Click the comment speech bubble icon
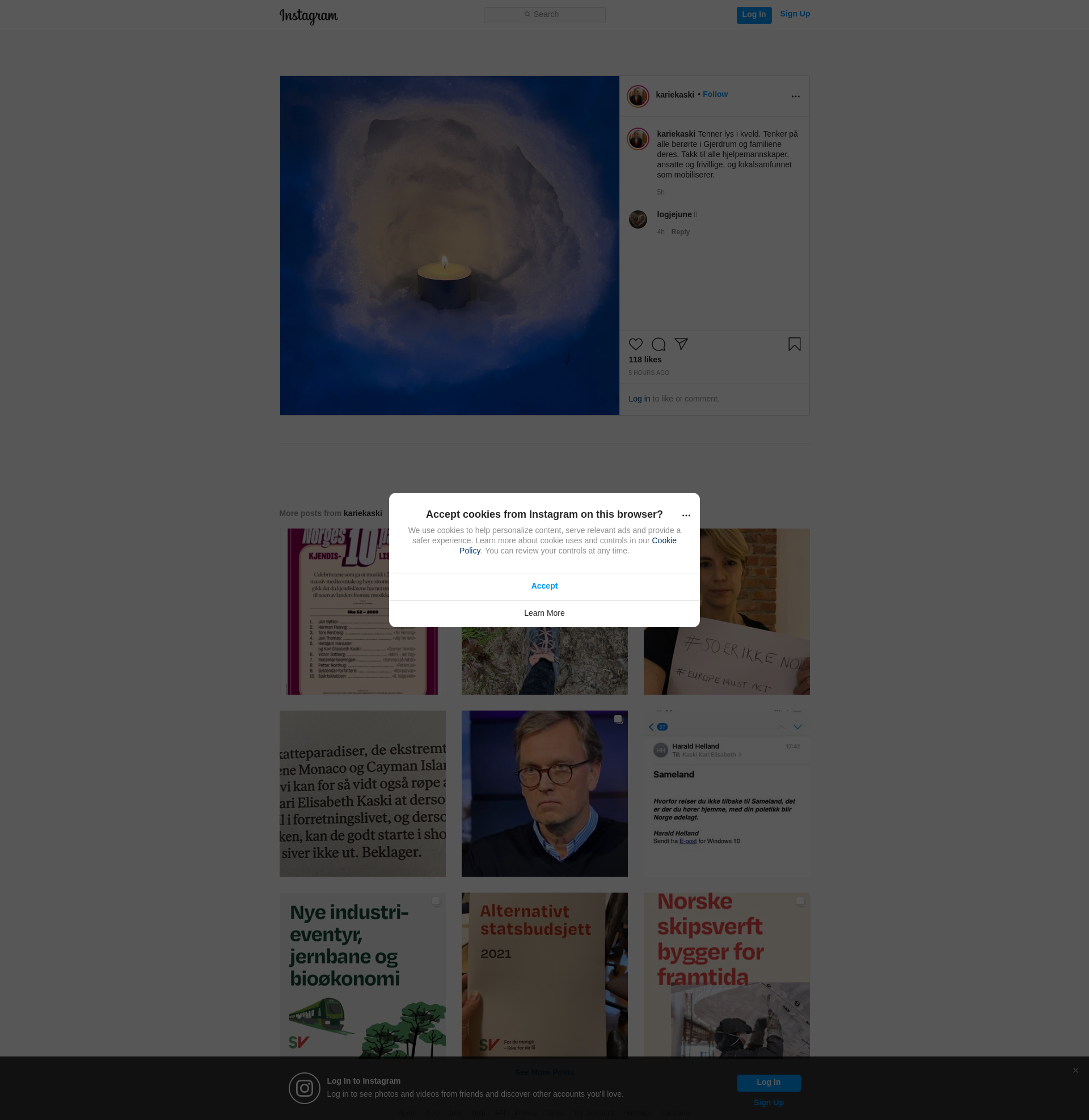1089x1120 pixels. point(659,344)
